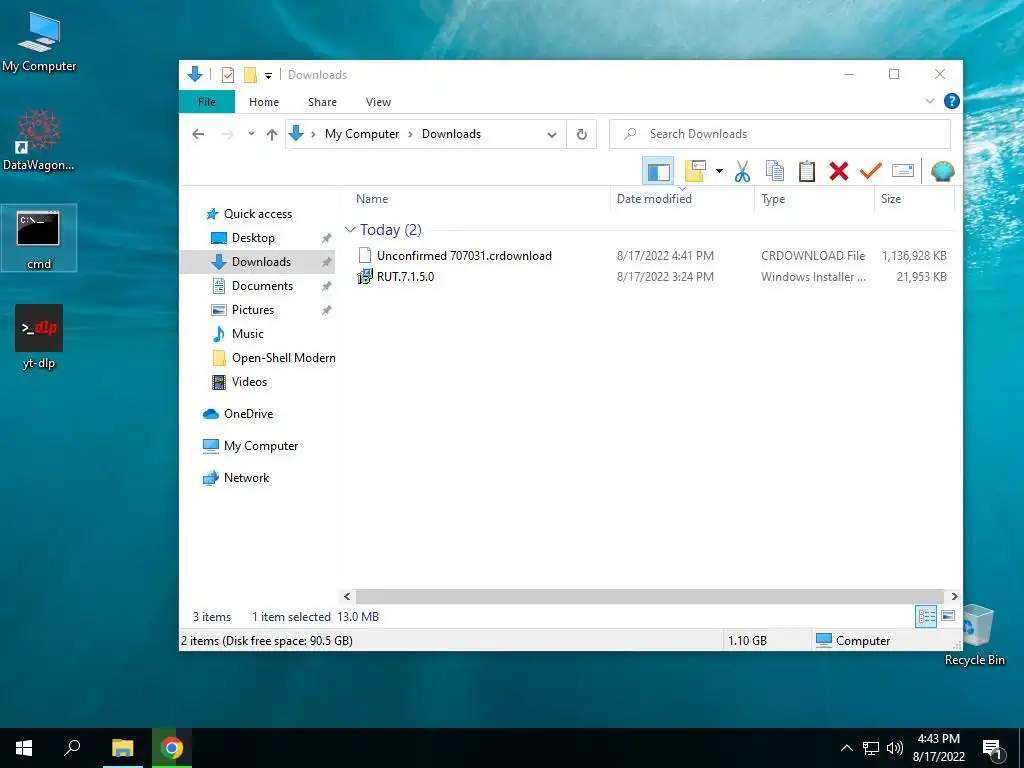The width and height of the screenshot is (1024, 768).
Task: Click the New folder title bar icon
Action: [x=250, y=75]
